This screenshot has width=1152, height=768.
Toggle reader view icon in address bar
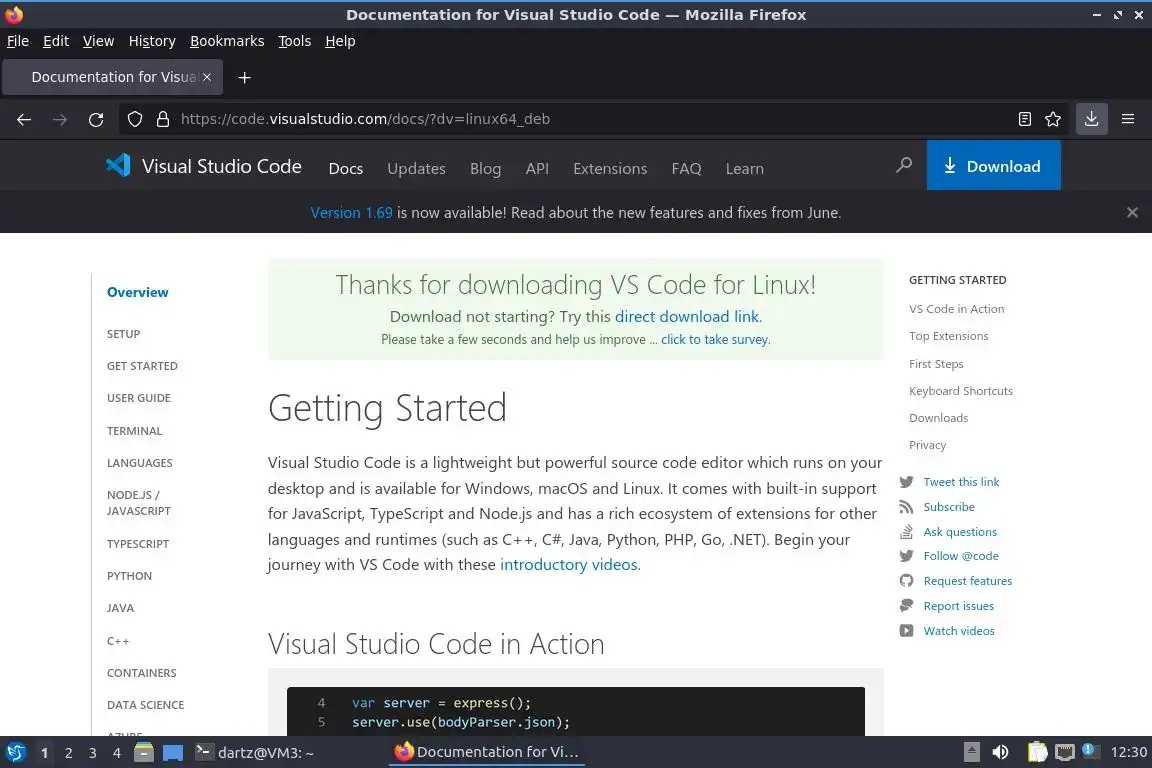(1025, 119)
